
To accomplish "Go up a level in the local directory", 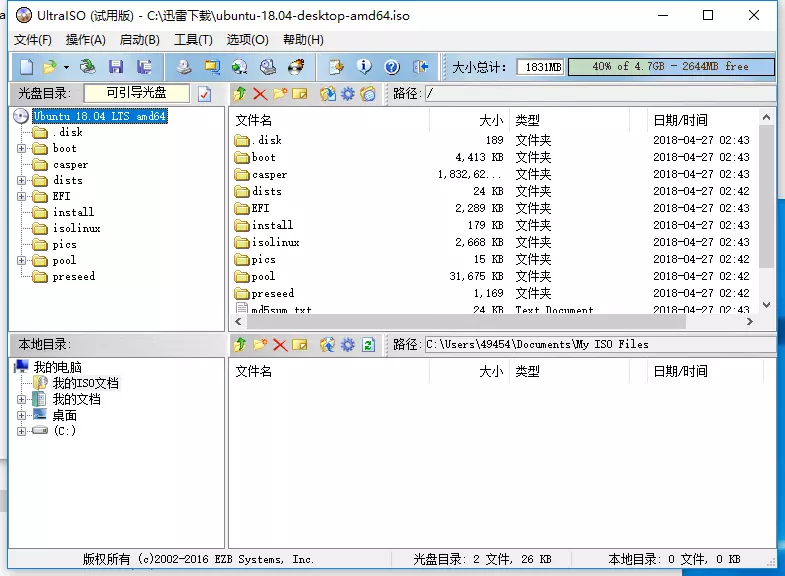I will point(240,344).
